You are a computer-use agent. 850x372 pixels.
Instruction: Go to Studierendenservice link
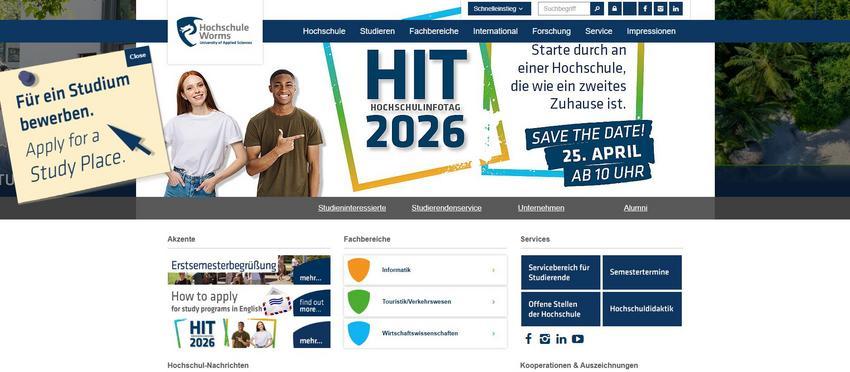coord(446,208)
